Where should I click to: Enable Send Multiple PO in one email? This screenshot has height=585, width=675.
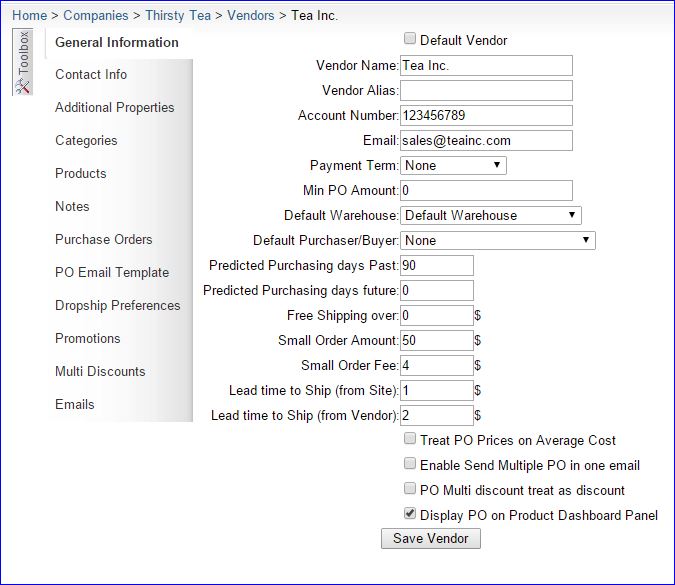(x=410, y=464)
